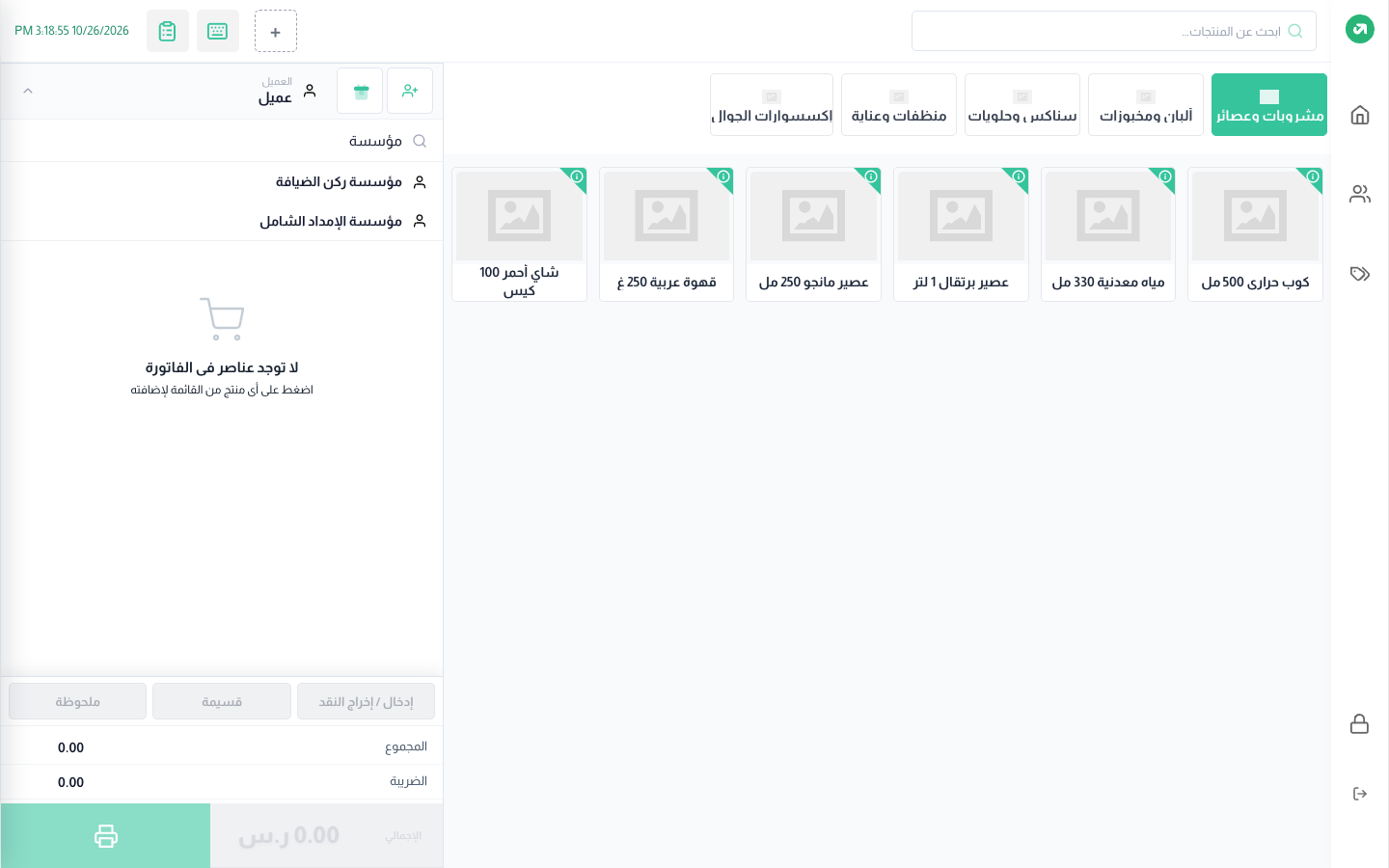Add عصير مانجو 250 مل product
Viewport: 1389px width, 868px height.
tap(813, 234)
